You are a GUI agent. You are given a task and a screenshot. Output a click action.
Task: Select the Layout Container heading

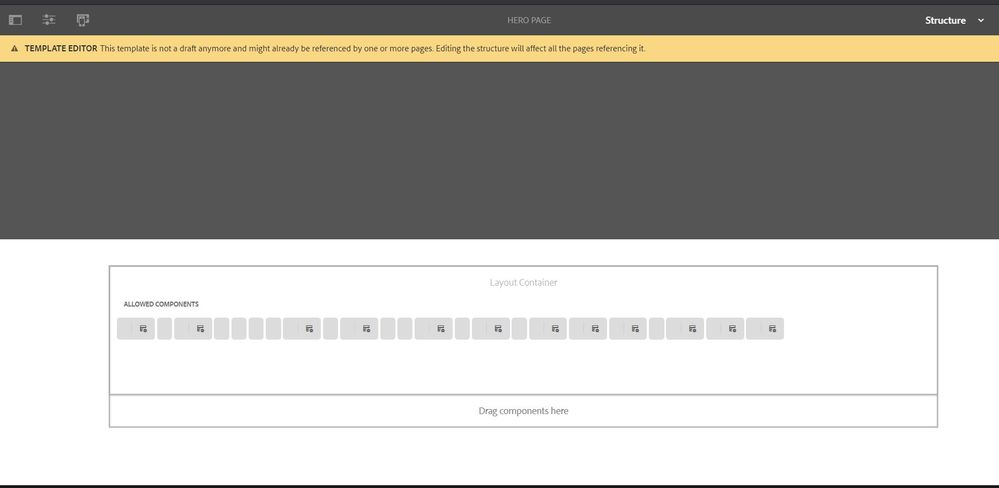pyautogui.click(x=523, y=283)
